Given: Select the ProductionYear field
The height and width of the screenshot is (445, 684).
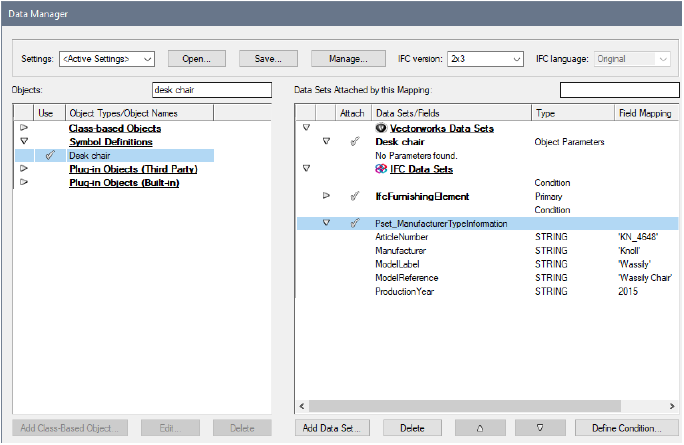Looking at the screenshot, I should pos(404,291).
